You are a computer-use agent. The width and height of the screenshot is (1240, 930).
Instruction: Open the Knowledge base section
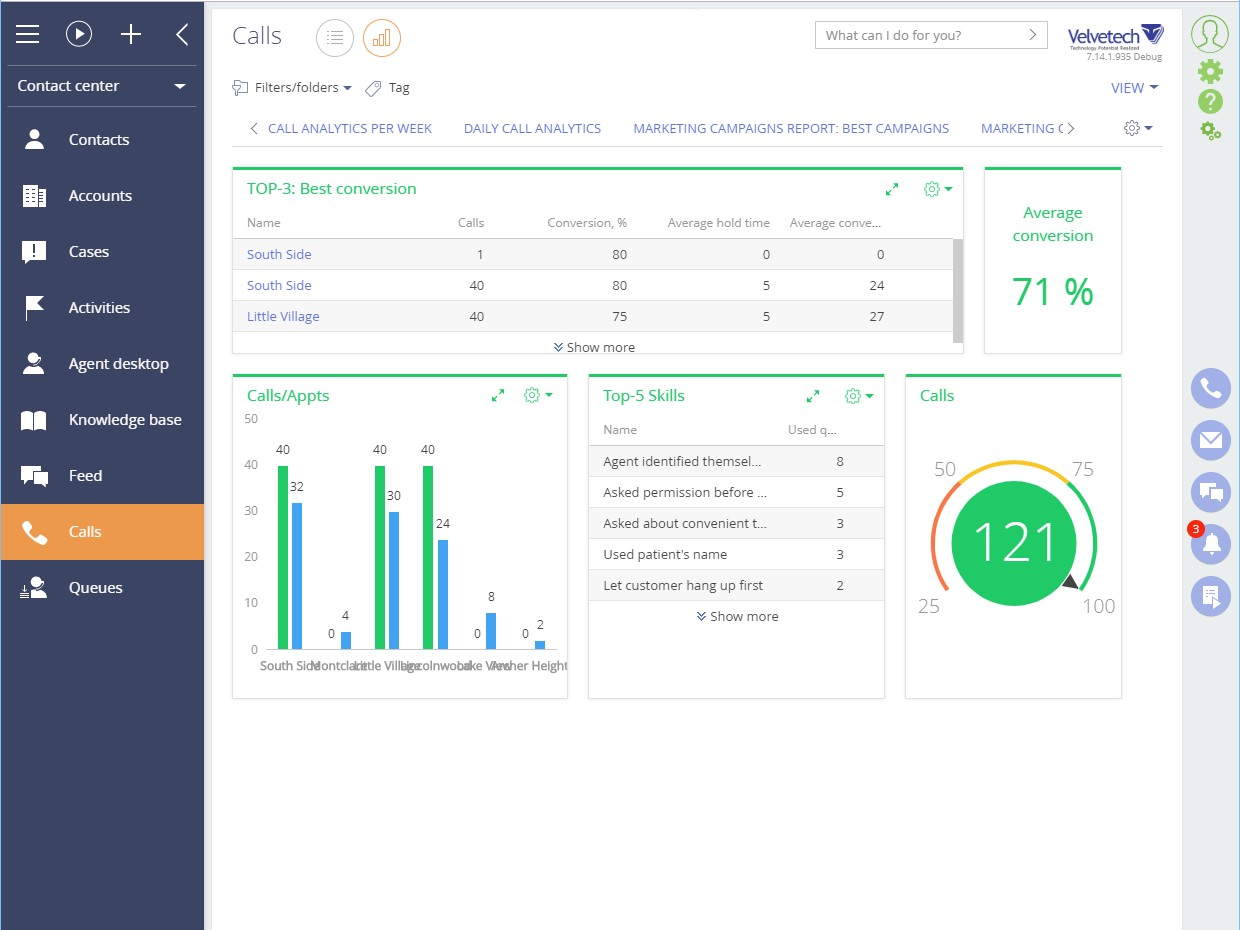(124, 419)
